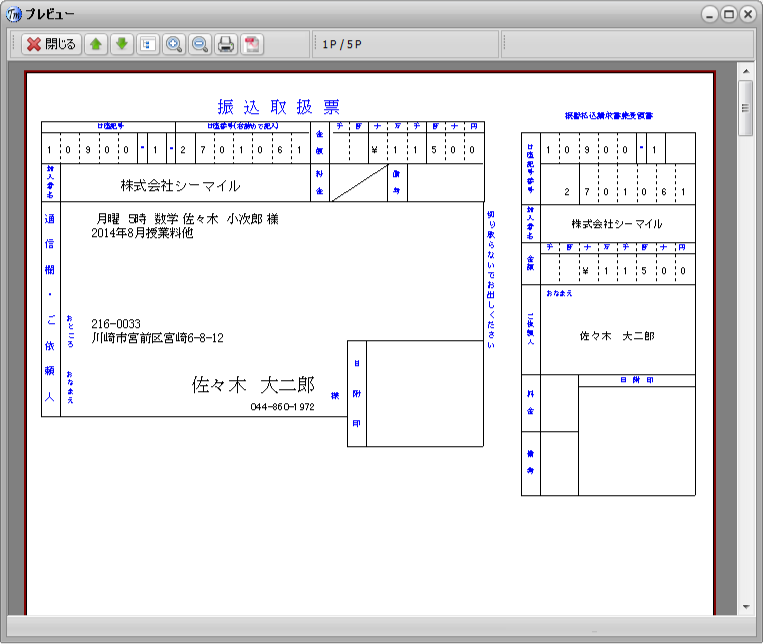This screenshot has height=644, width=763.
Task: Export to PDF using the PDF icon
Action: 252,44
